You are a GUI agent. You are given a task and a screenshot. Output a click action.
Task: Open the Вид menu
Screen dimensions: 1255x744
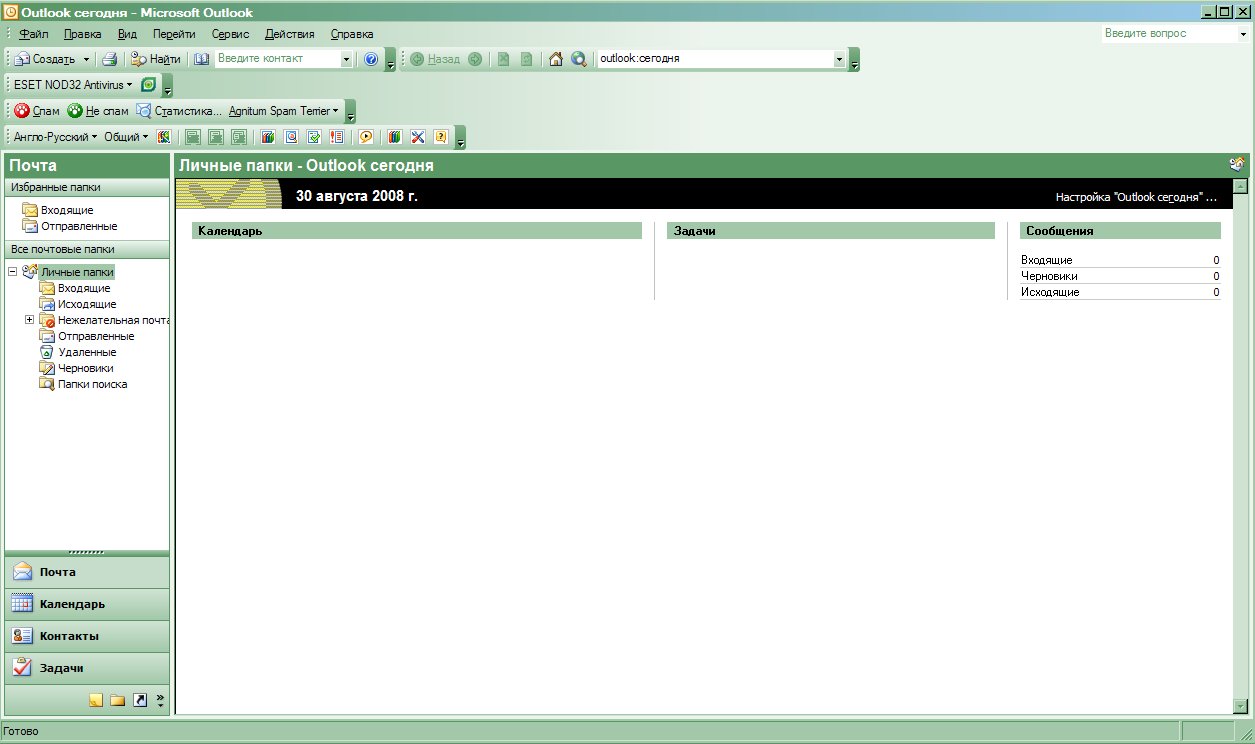tap(127, 34)
